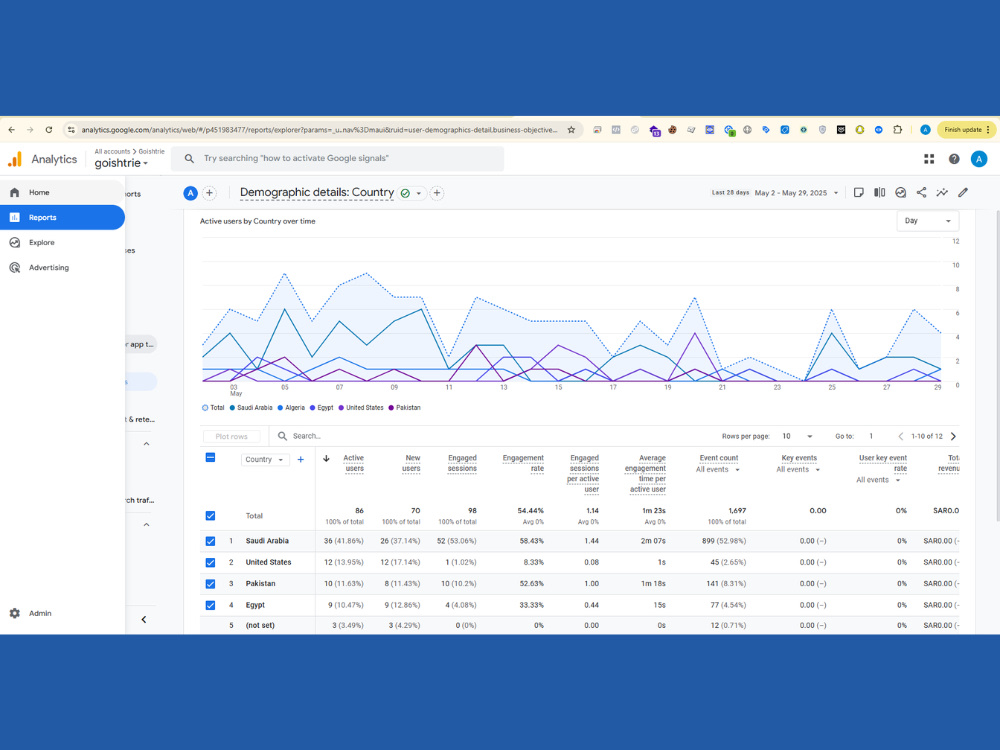Select Home in the left navigation
Image resolution: width=1000 pixels, height=750 pixels.
click(x=62, y=192)
